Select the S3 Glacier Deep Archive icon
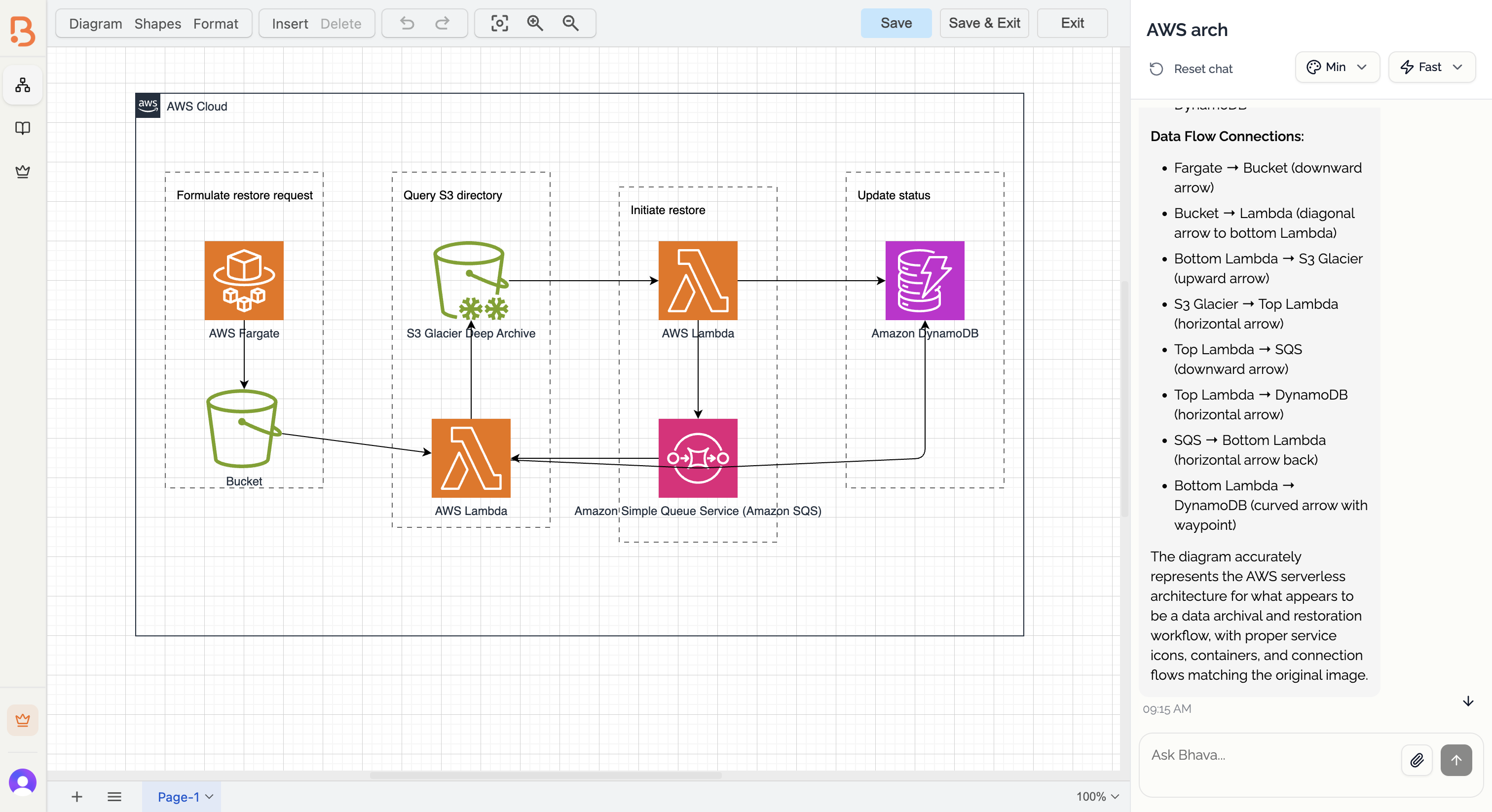 tap(471, 280)
